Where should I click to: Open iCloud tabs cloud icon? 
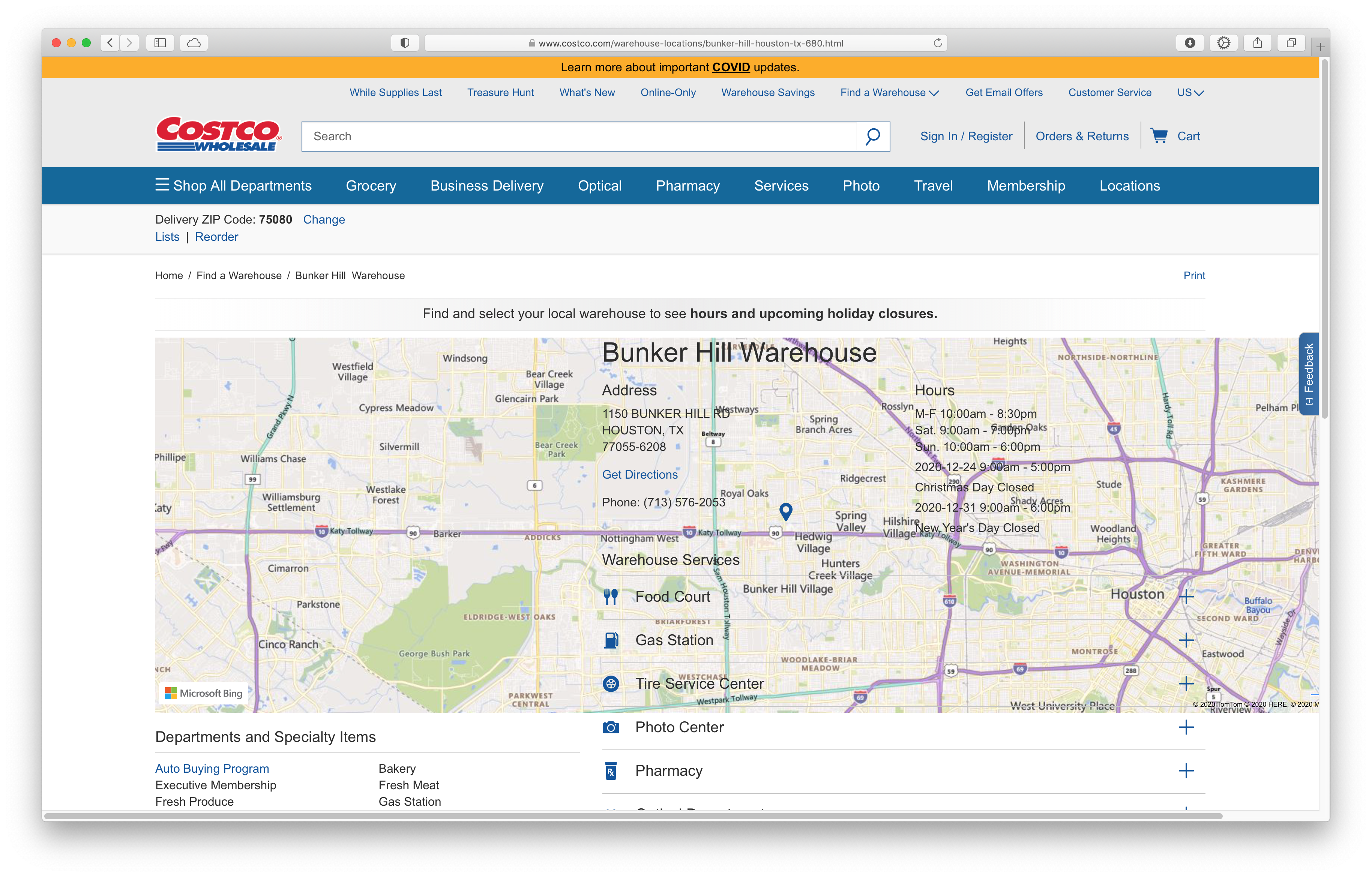[x=194, y=43]
